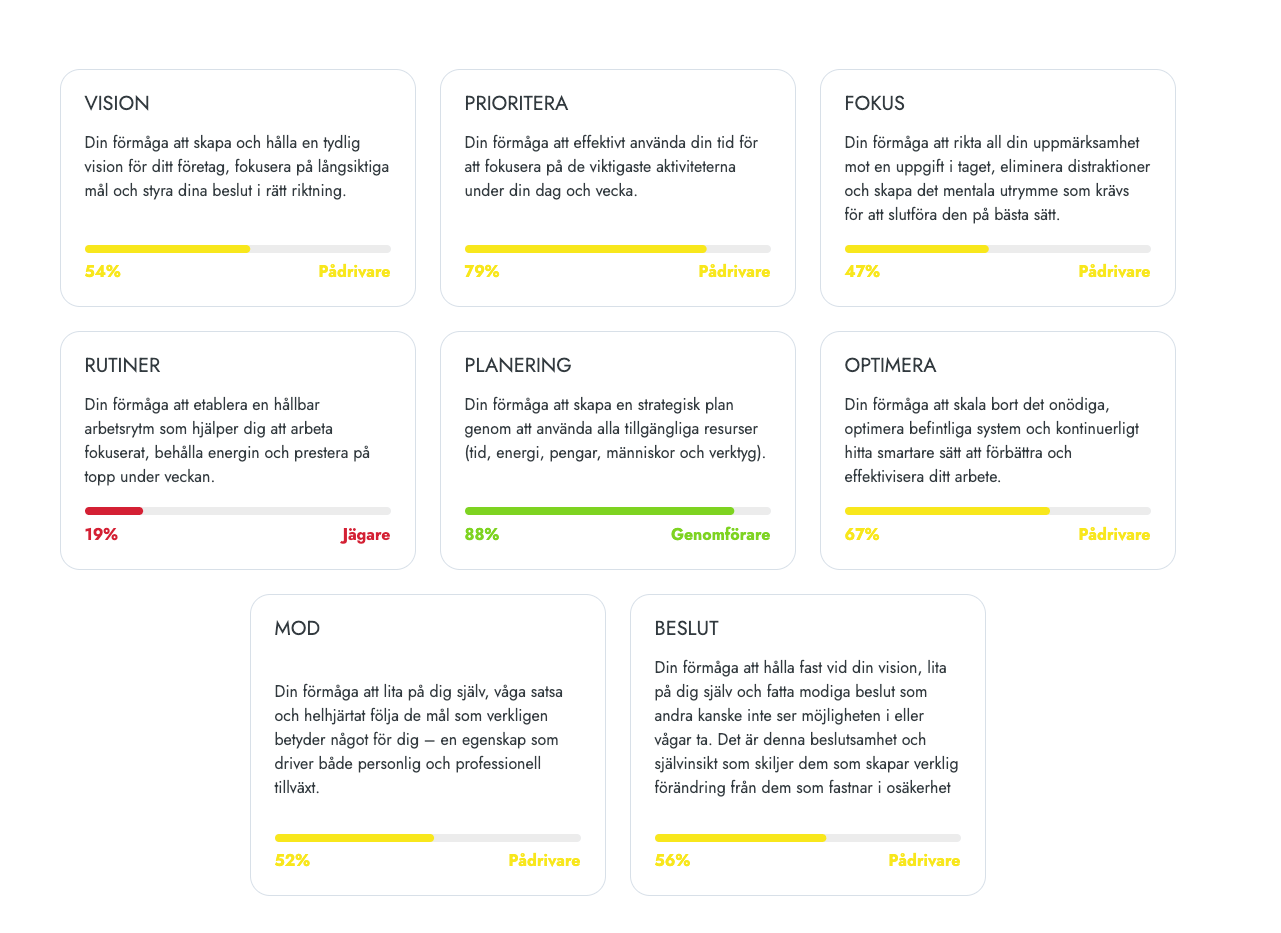
Task: Click the 52% score in Mod
Action: (x=292, y=861)
